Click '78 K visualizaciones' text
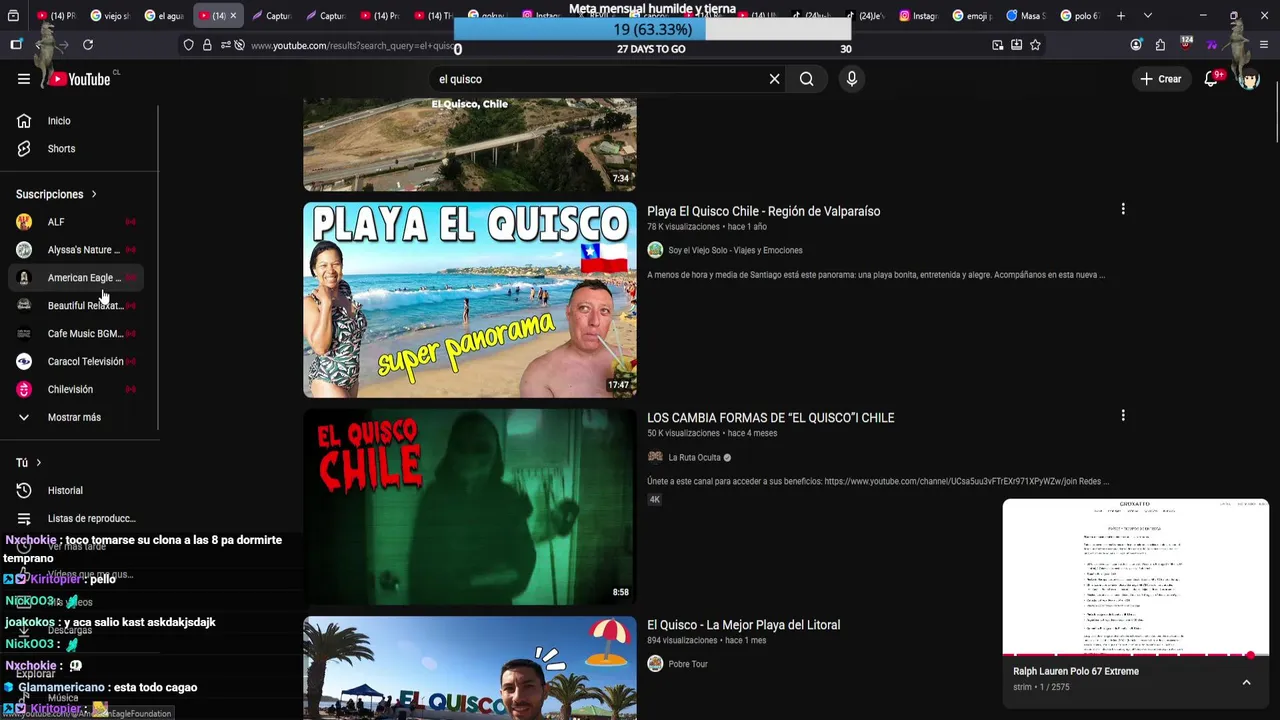1280x720 pixels. (x=683, y=227)
